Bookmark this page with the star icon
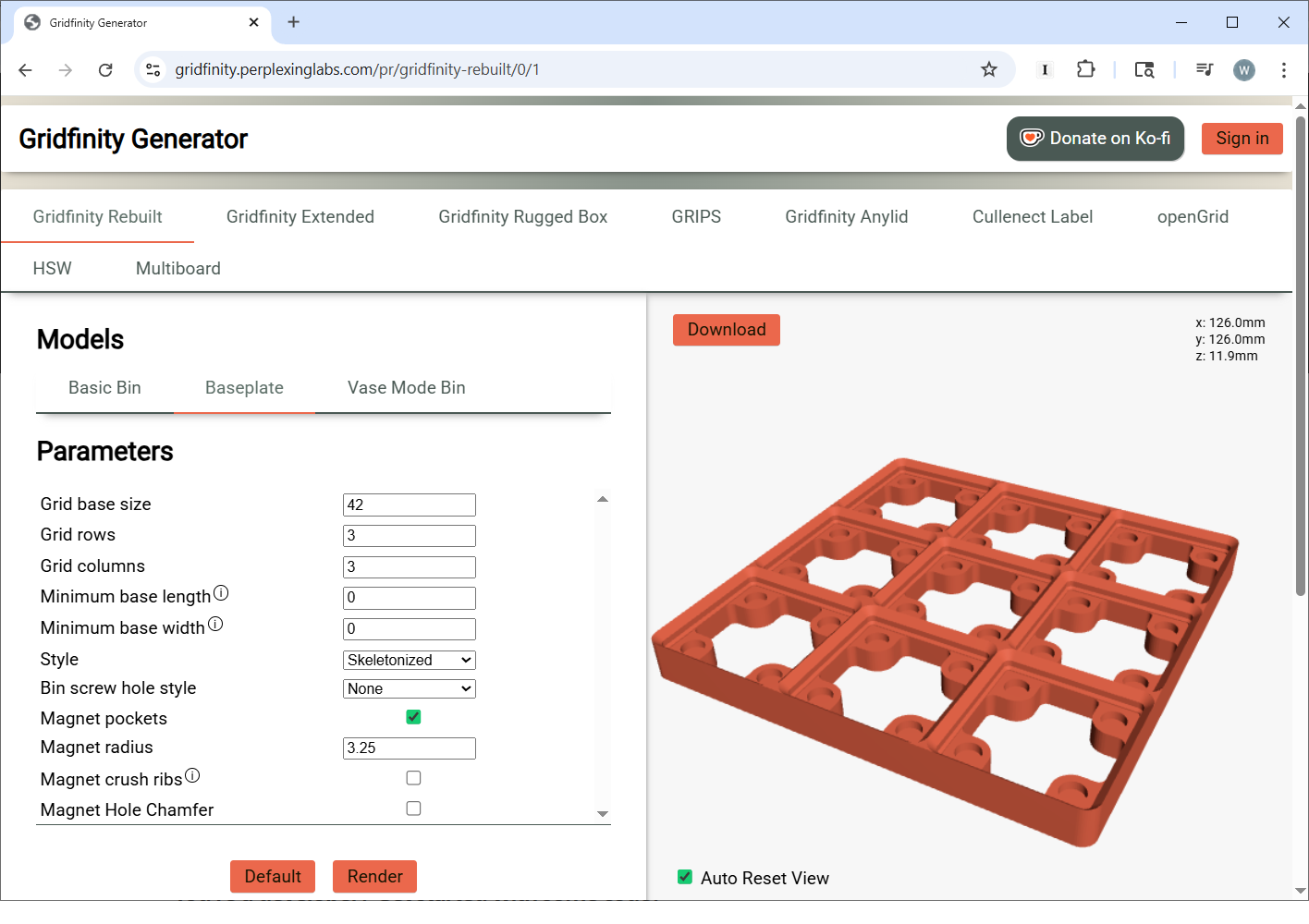The image size is (1309, 924). point(989,69)
